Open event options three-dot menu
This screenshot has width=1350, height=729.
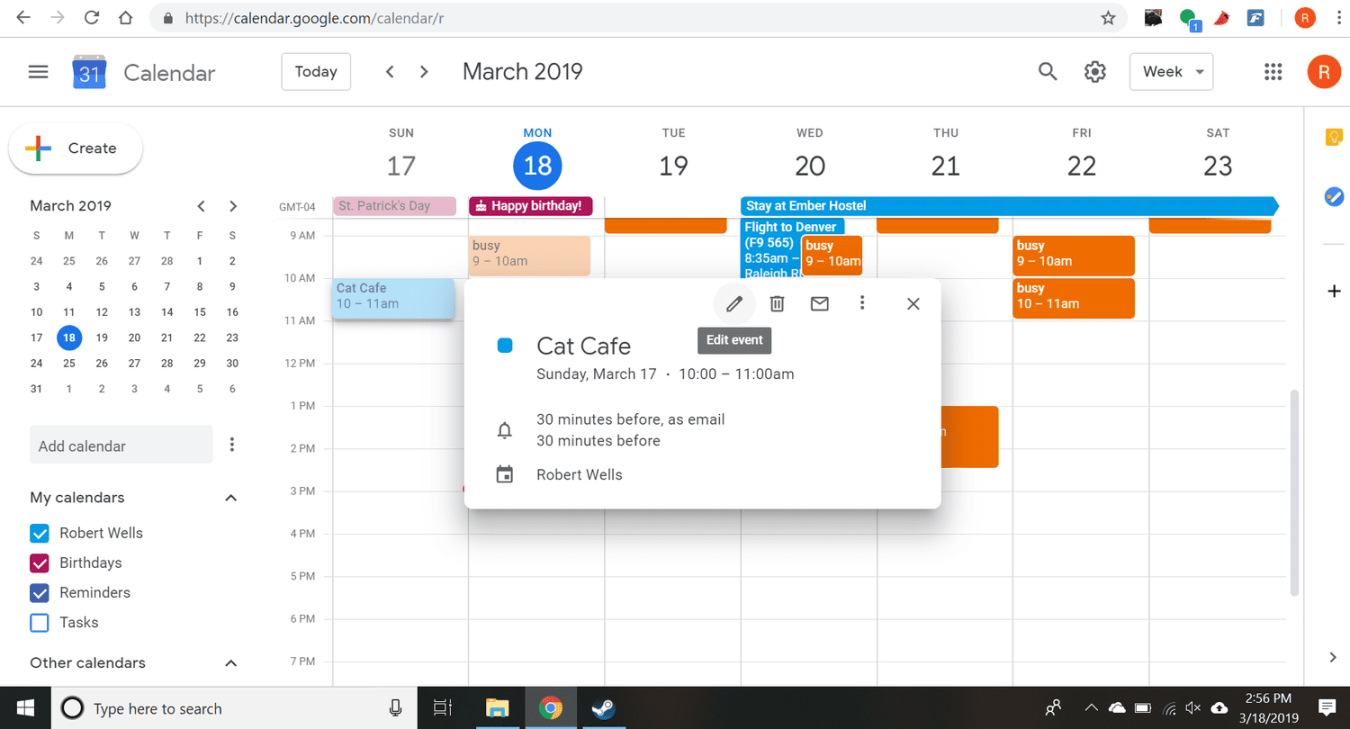(x=862, y=303)
